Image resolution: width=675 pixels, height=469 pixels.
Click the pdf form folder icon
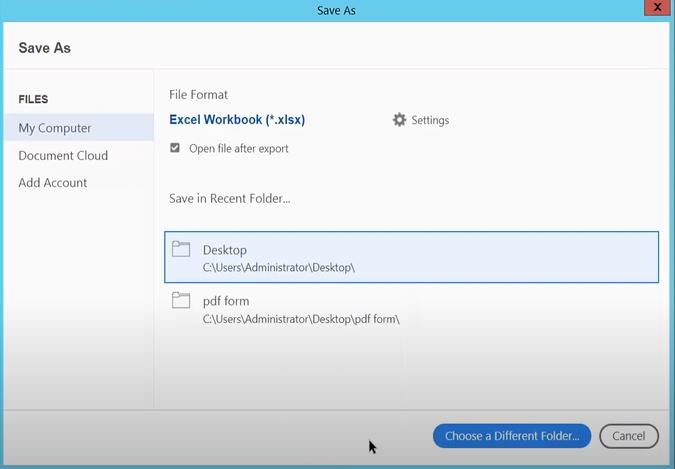click(181, 300)
